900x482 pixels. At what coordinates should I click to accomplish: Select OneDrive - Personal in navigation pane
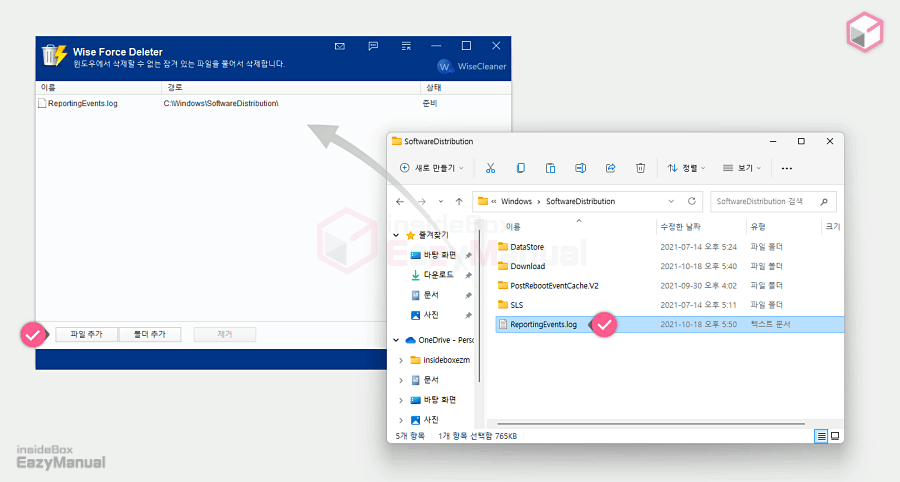coord(440,340)
